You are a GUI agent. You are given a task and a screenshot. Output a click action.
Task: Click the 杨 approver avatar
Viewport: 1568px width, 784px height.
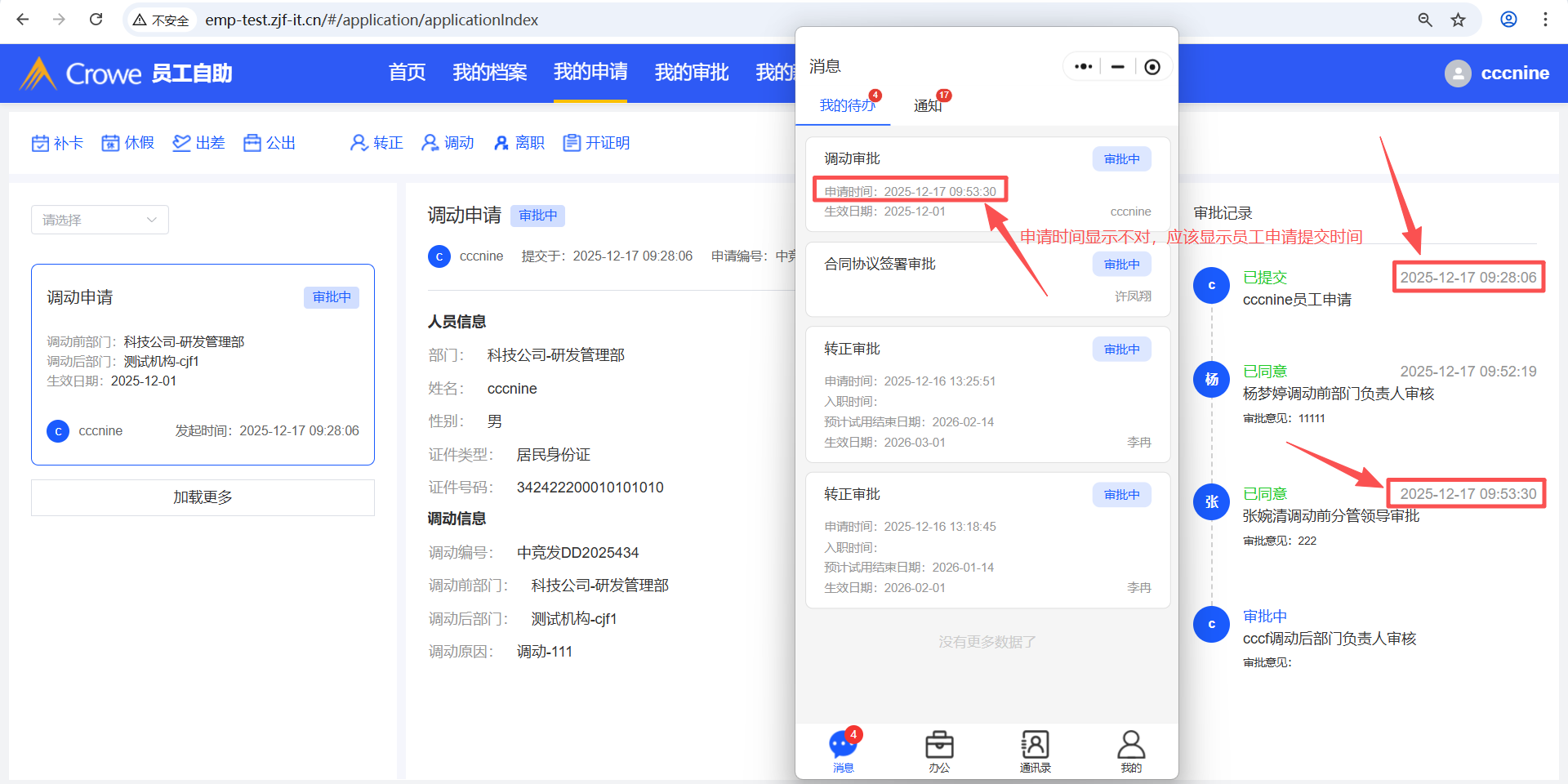[1212, 380]
